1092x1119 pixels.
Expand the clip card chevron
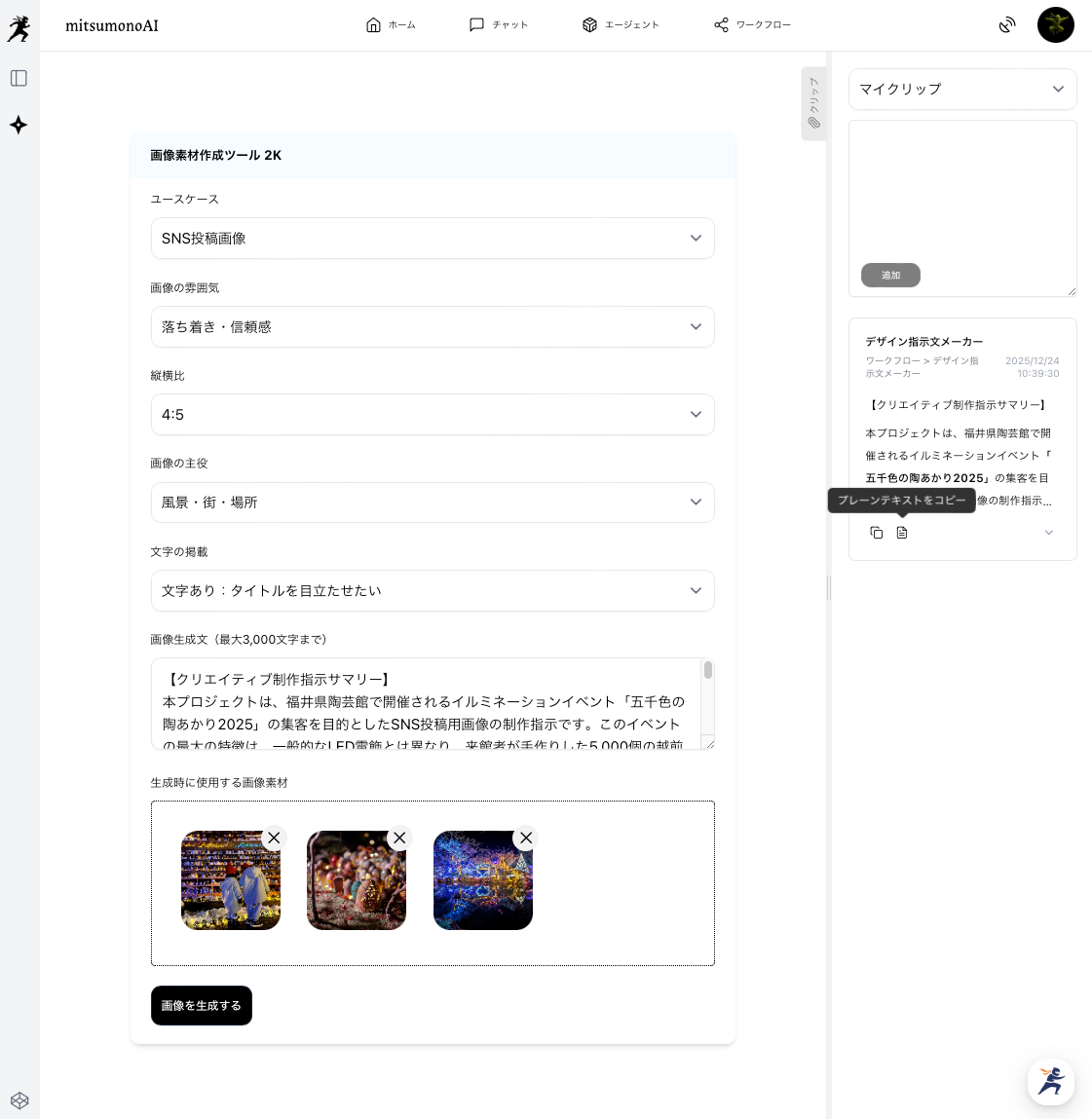1048,533
